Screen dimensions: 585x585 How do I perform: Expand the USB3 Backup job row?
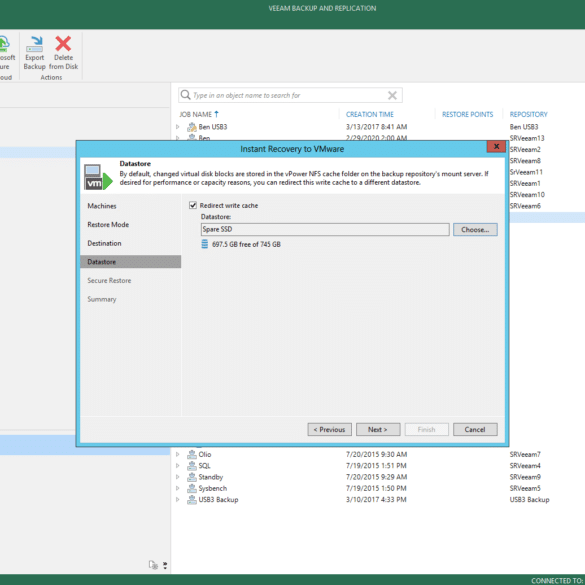(x=178, y=500)
